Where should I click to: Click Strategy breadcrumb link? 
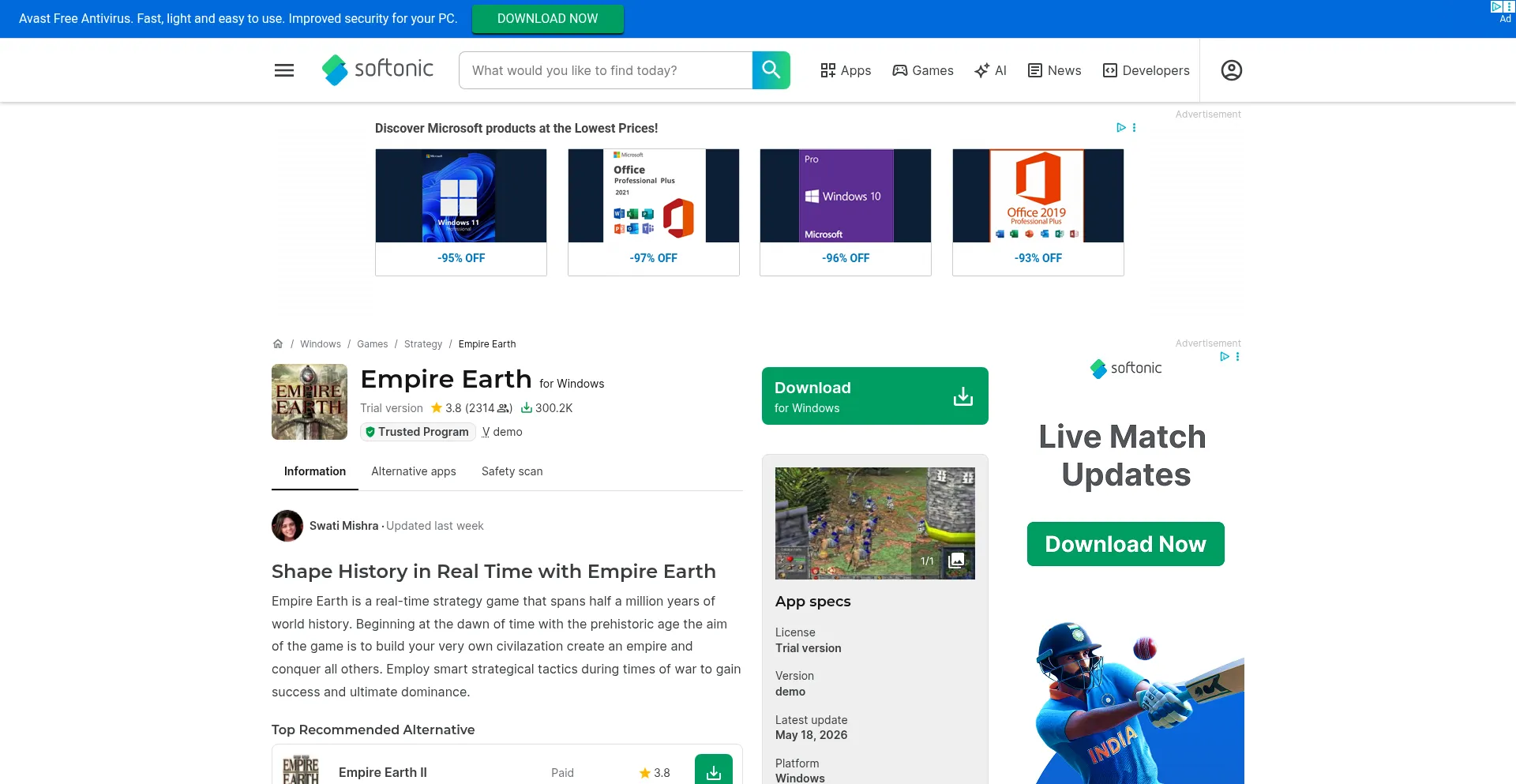coord(423,344)
